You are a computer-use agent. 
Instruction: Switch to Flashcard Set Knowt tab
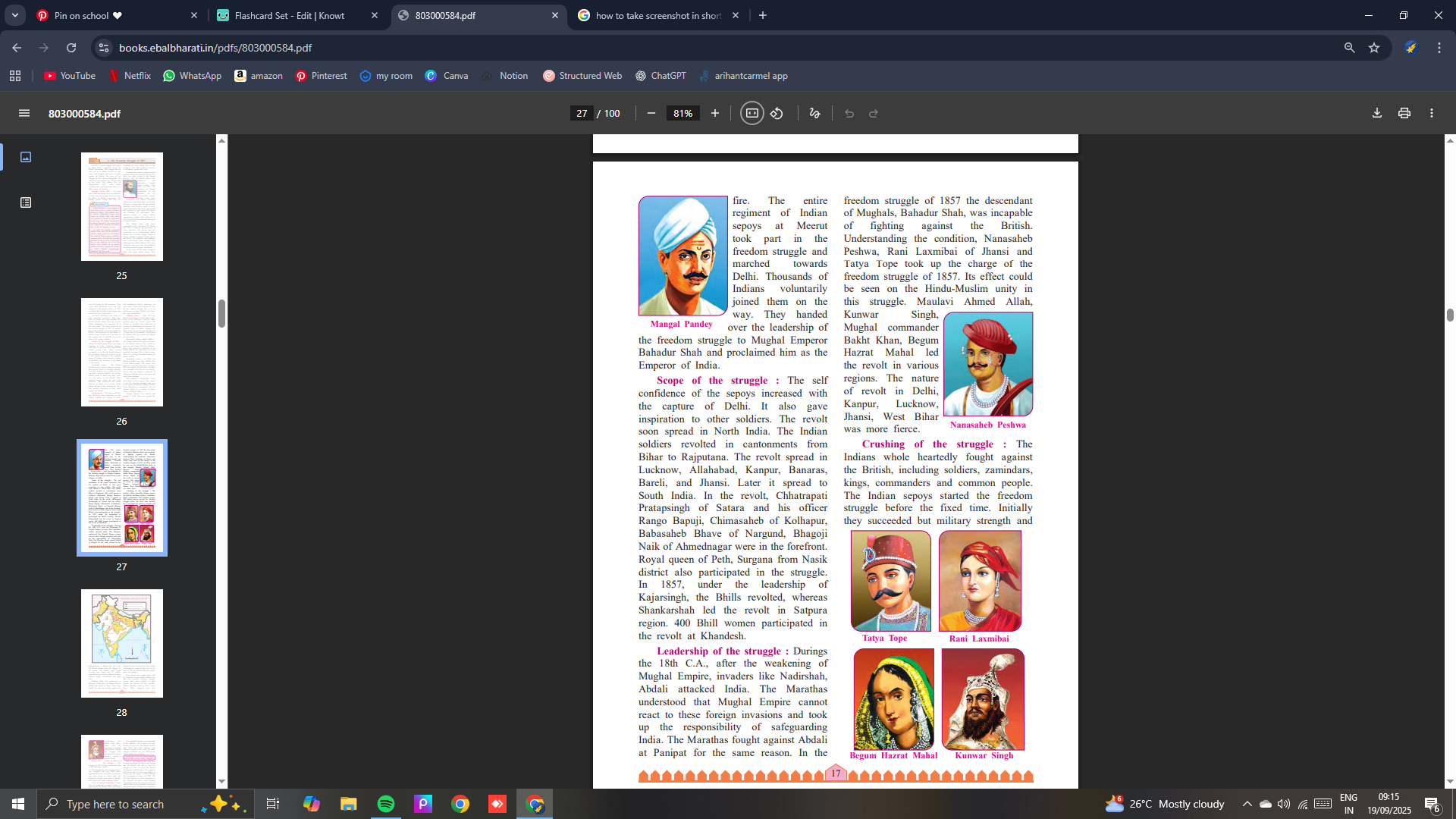click(x=288, y=15)
